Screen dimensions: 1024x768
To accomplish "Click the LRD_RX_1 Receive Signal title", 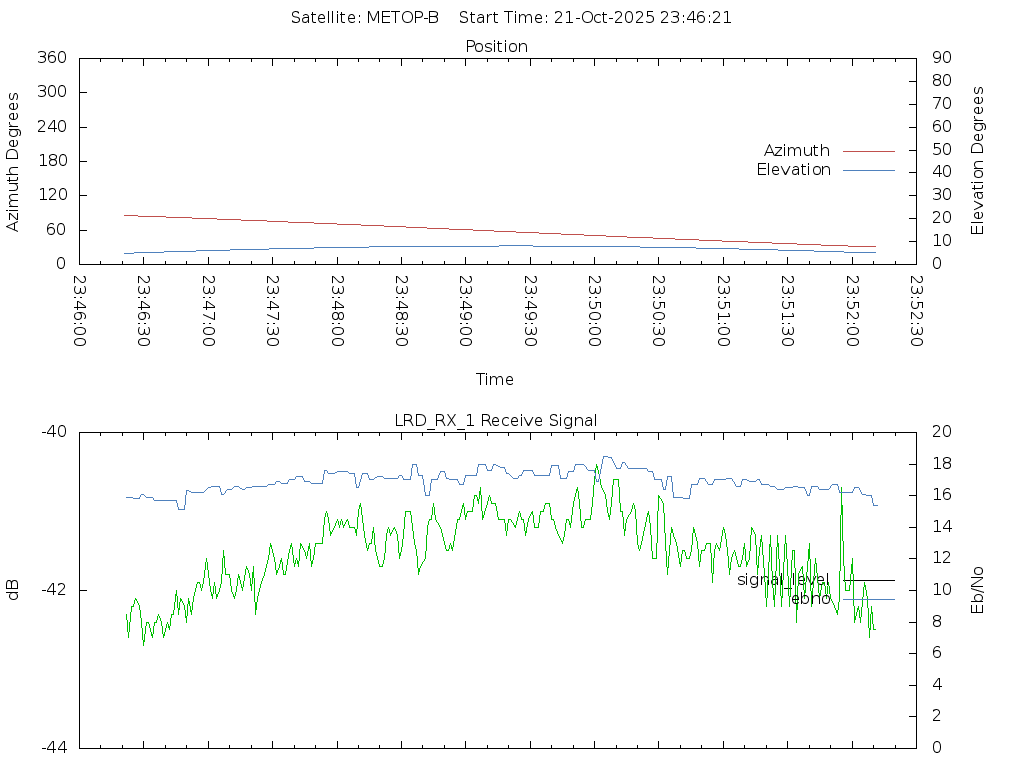I will point(496,420).
